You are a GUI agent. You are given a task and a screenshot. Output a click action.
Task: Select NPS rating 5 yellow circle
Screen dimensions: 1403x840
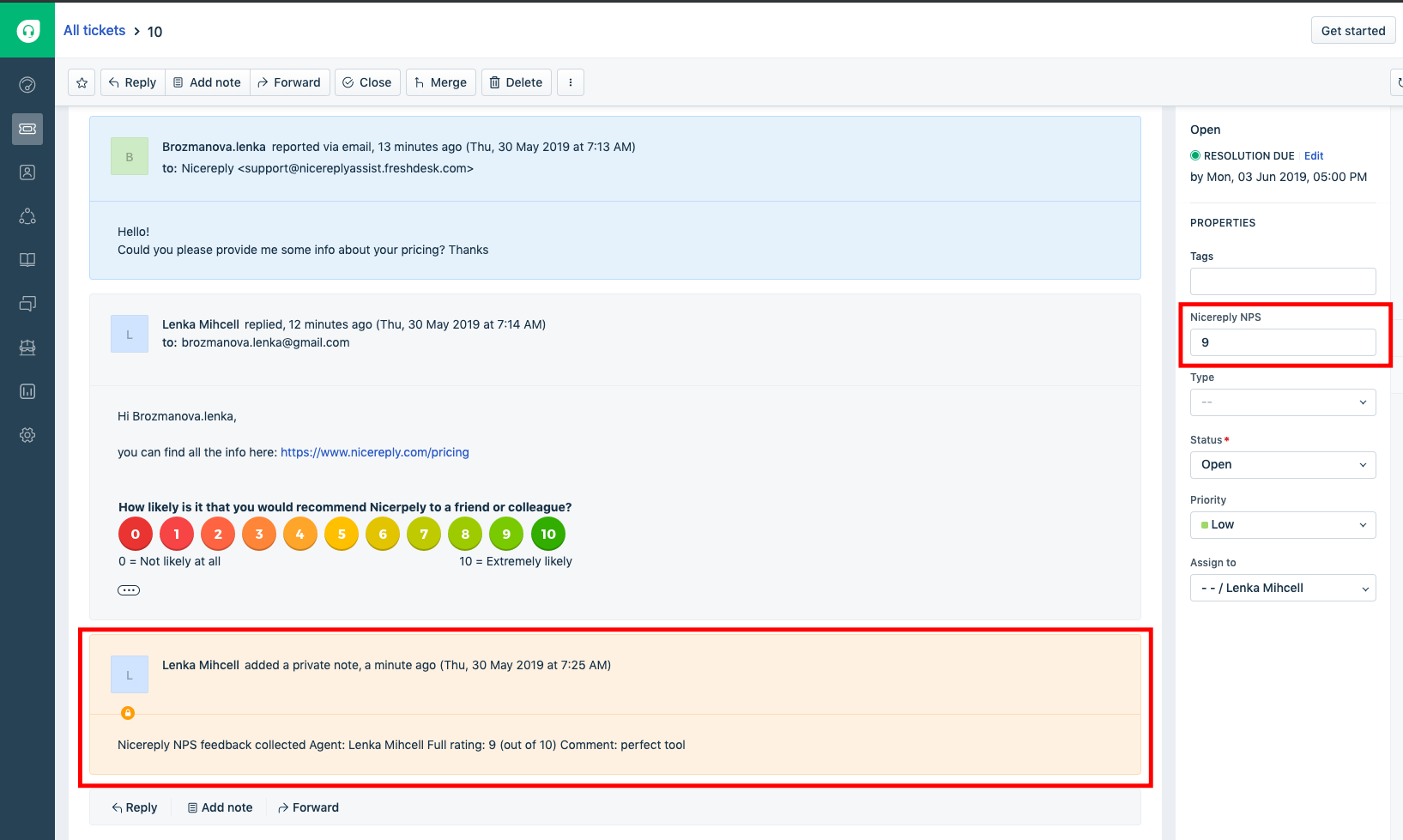point(342,534)
